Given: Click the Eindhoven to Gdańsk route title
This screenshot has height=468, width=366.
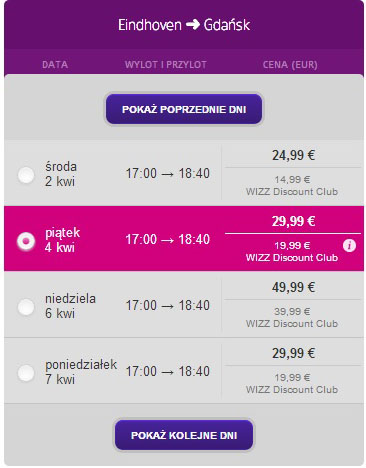Looking at the screenshot, I should [184, 25].
